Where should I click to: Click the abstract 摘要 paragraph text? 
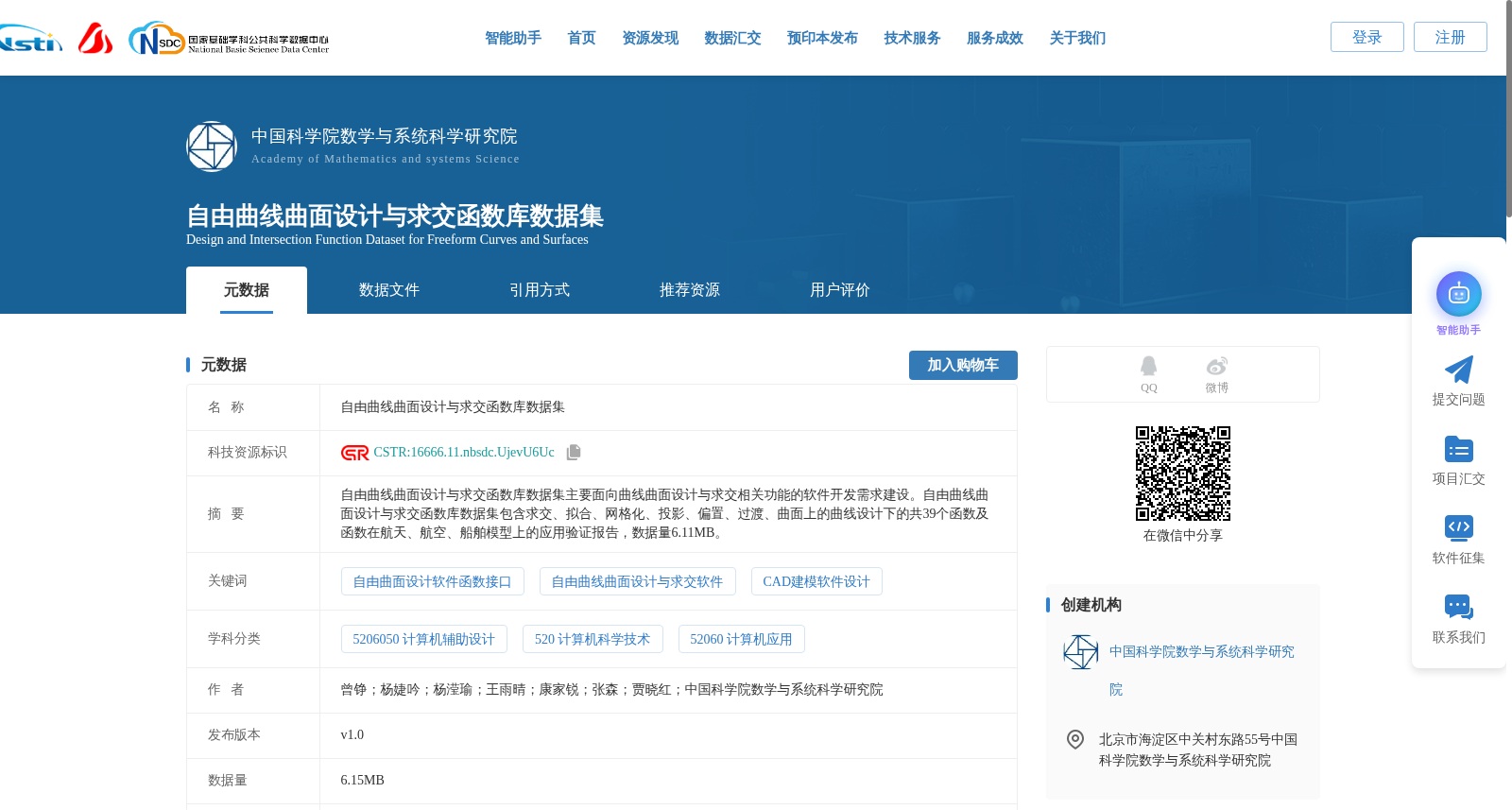coord(665,514)
